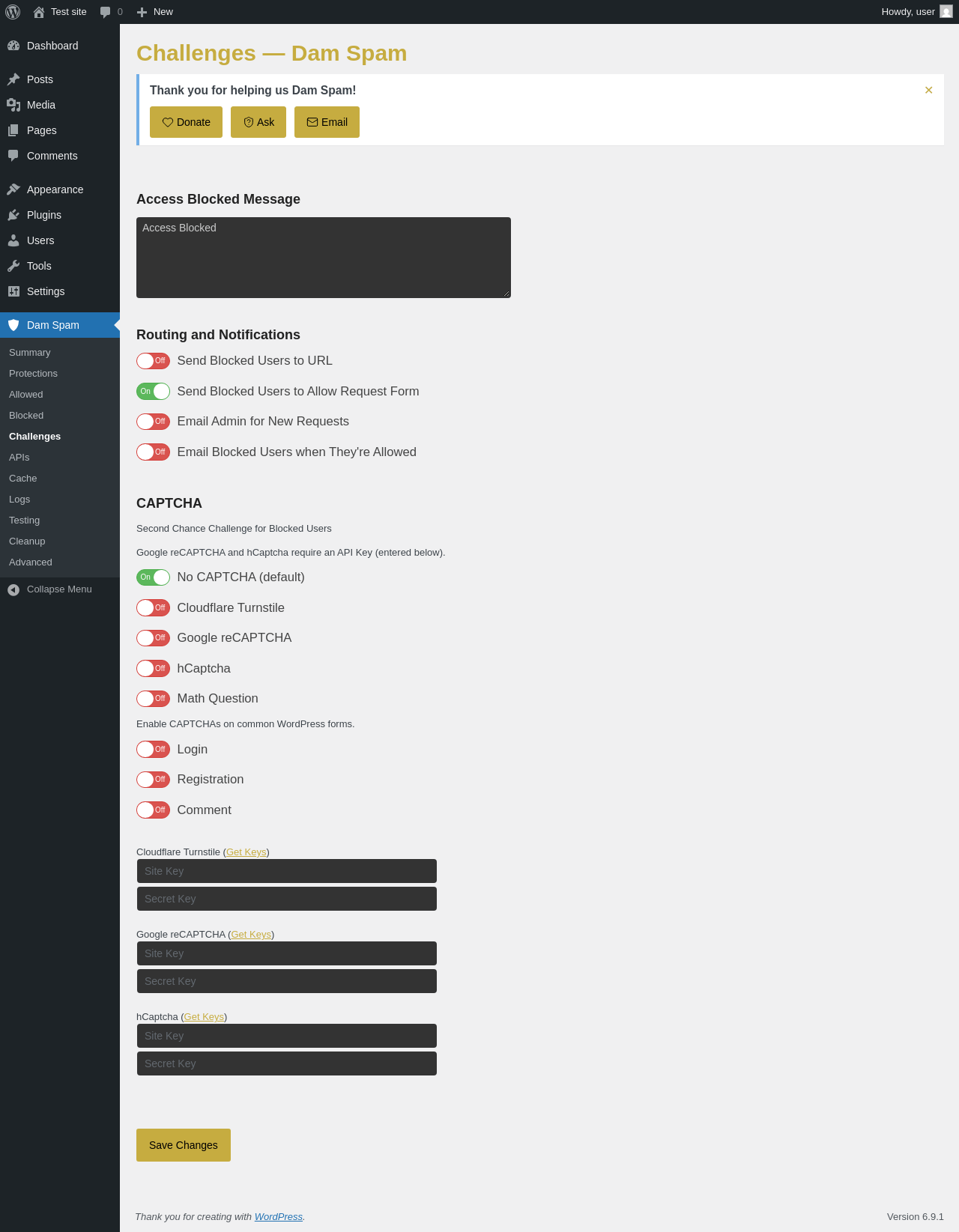Viewport: 959px width, 1232px height.
Task: Click the Plugins plug icon
Action: pyautogui.click(x=13, y=215)
